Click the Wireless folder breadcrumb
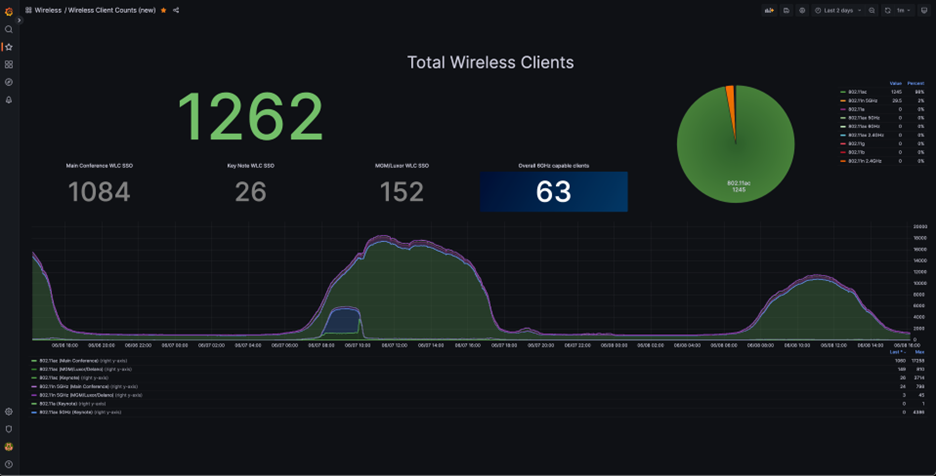The width and height of the screenshot is (936, 476). [47, 10]
